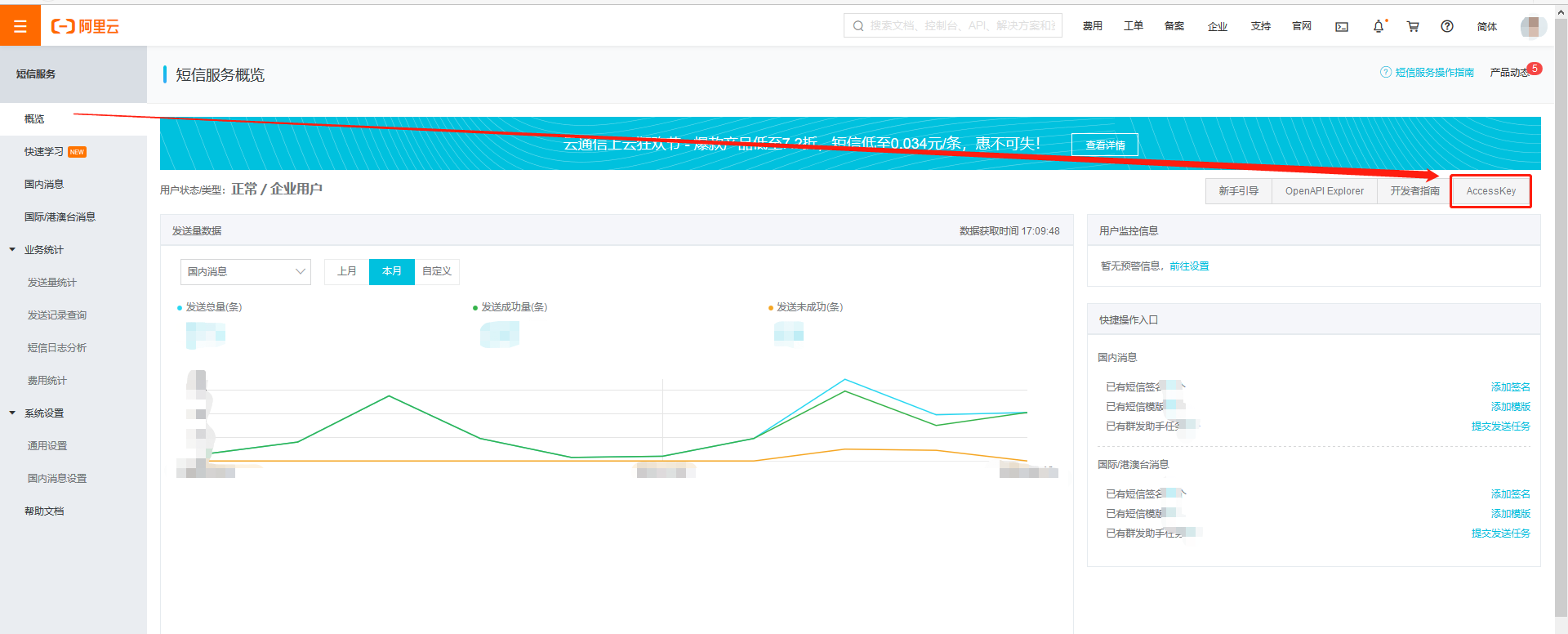Click 添加模版 under 国际/港澳台消息
This screenshot has width=1568, height=634.
tap(1511, 514)
